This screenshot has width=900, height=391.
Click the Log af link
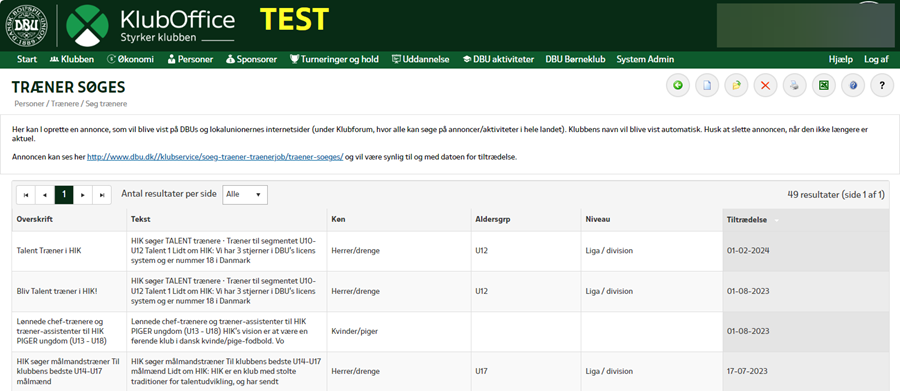tap(876, 59)
